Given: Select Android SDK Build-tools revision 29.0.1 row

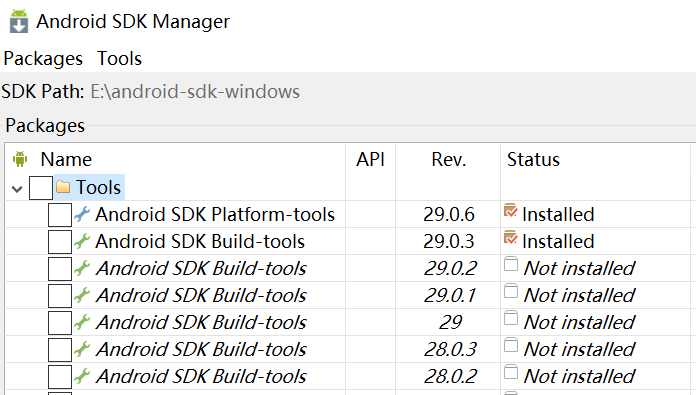Looking at the screenshot, I should (201, 296).
